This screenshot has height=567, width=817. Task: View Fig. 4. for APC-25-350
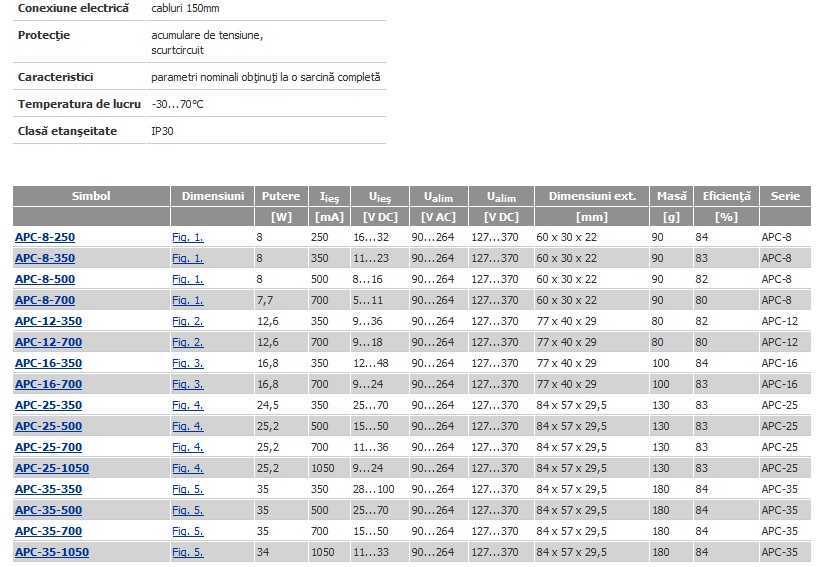coord(188,405)
